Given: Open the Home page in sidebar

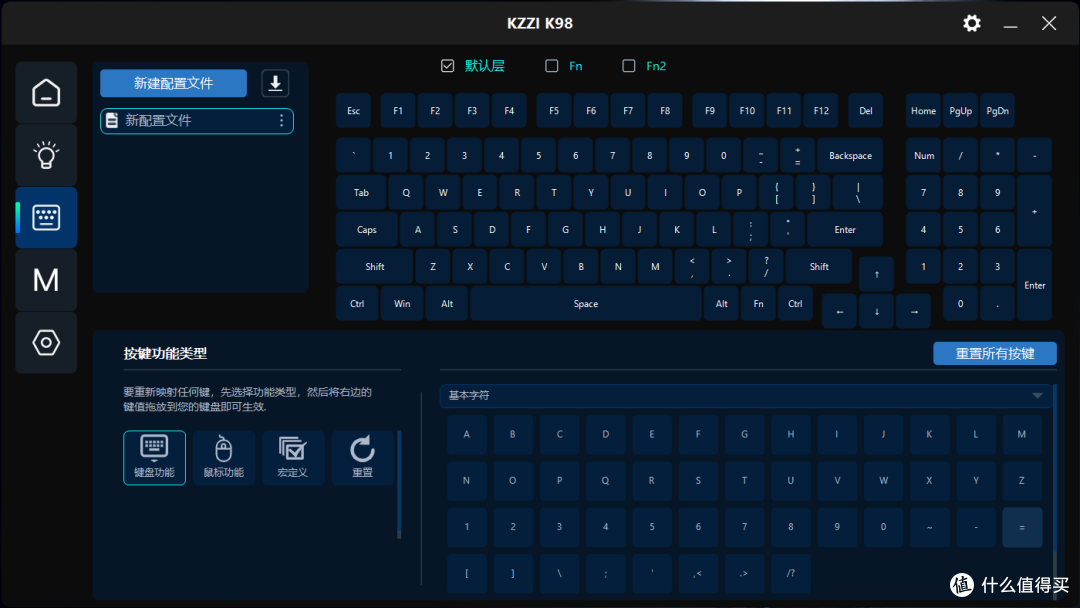Looking at the screenshot, I should click(46, 92).
